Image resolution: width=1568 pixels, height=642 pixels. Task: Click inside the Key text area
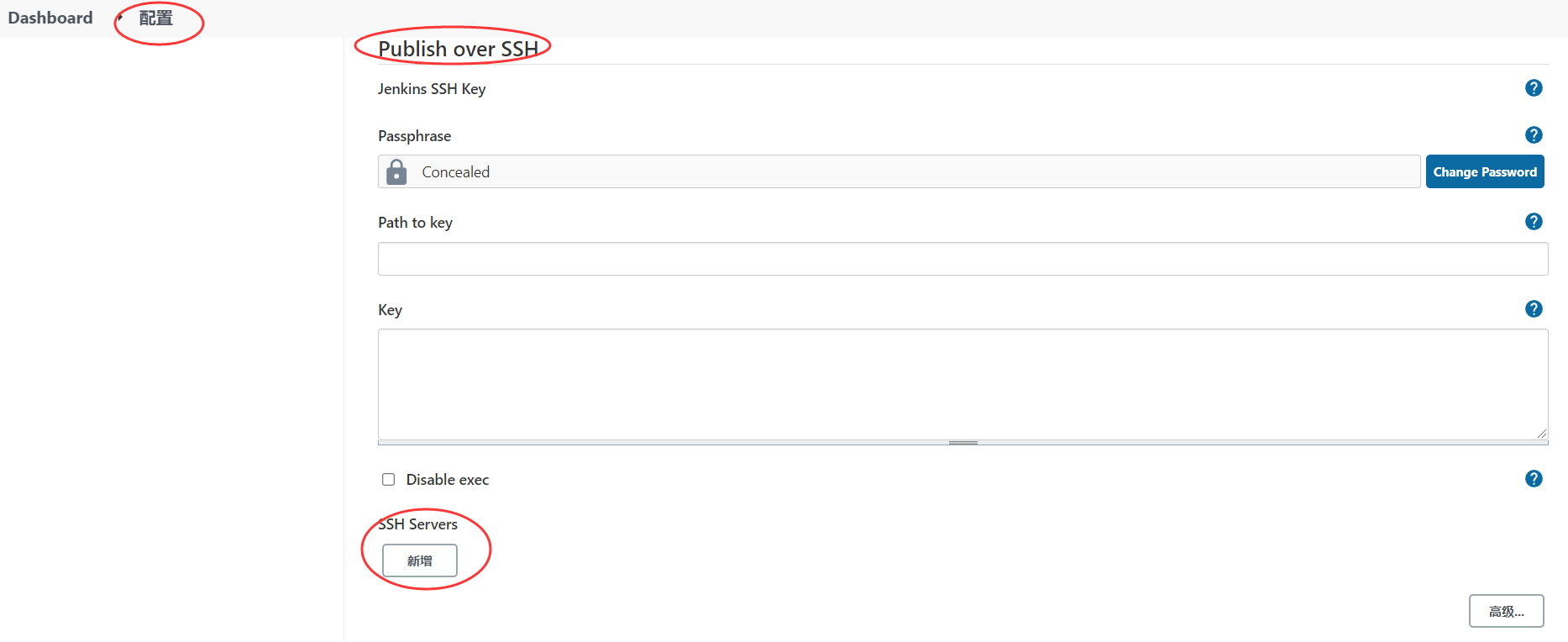pos(962,384)
